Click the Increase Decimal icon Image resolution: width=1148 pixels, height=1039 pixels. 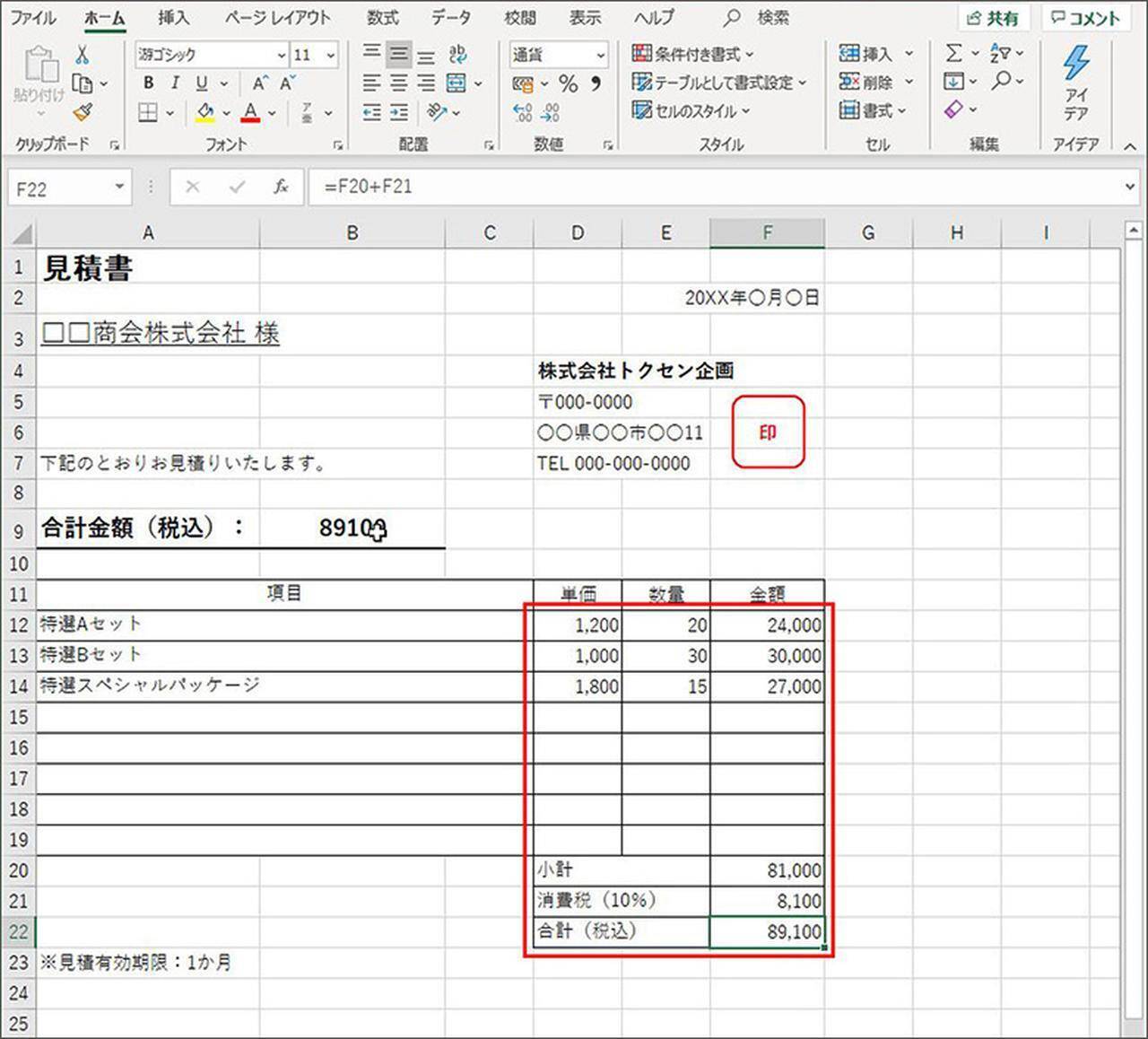coord(523,113)
